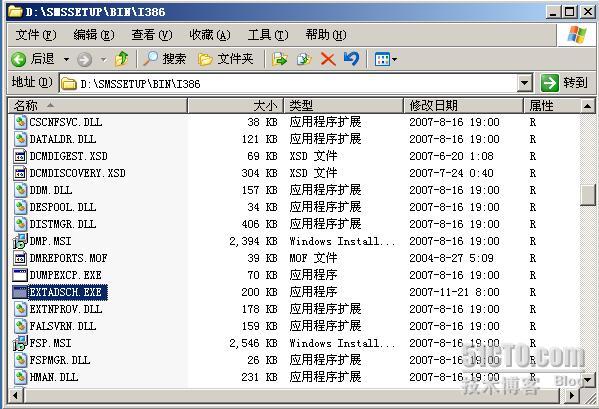
Task: Select the DCMDIGEST.XSD file icon
Action: click(20, 156)
